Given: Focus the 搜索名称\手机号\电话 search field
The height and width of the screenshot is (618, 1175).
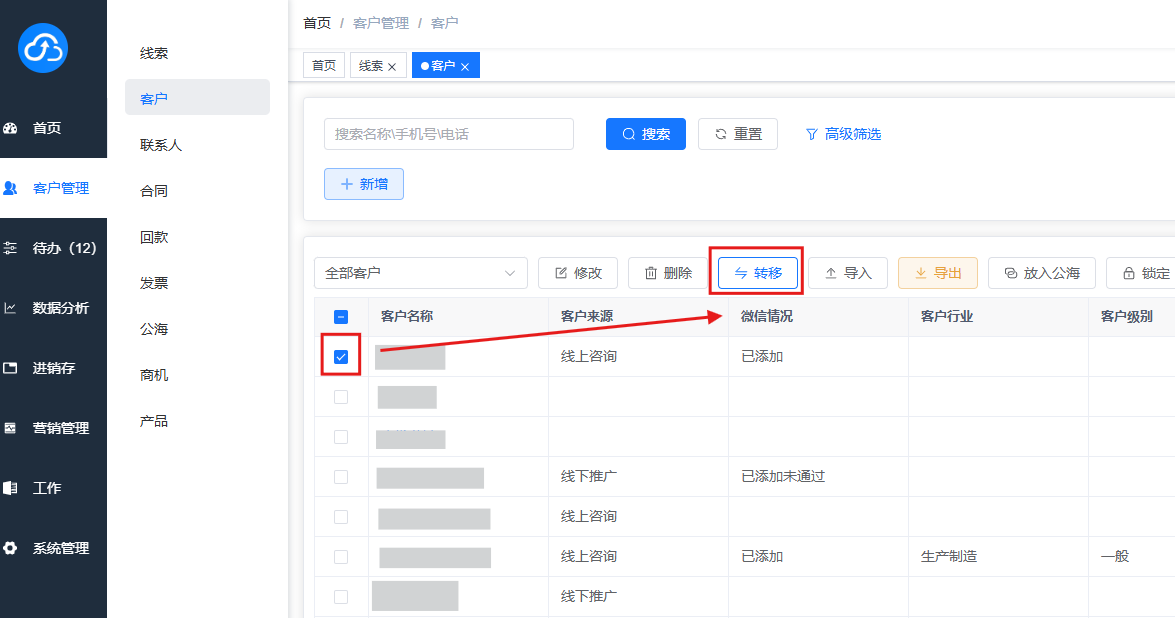Looking at the screenshot, I should pos(449,134).
